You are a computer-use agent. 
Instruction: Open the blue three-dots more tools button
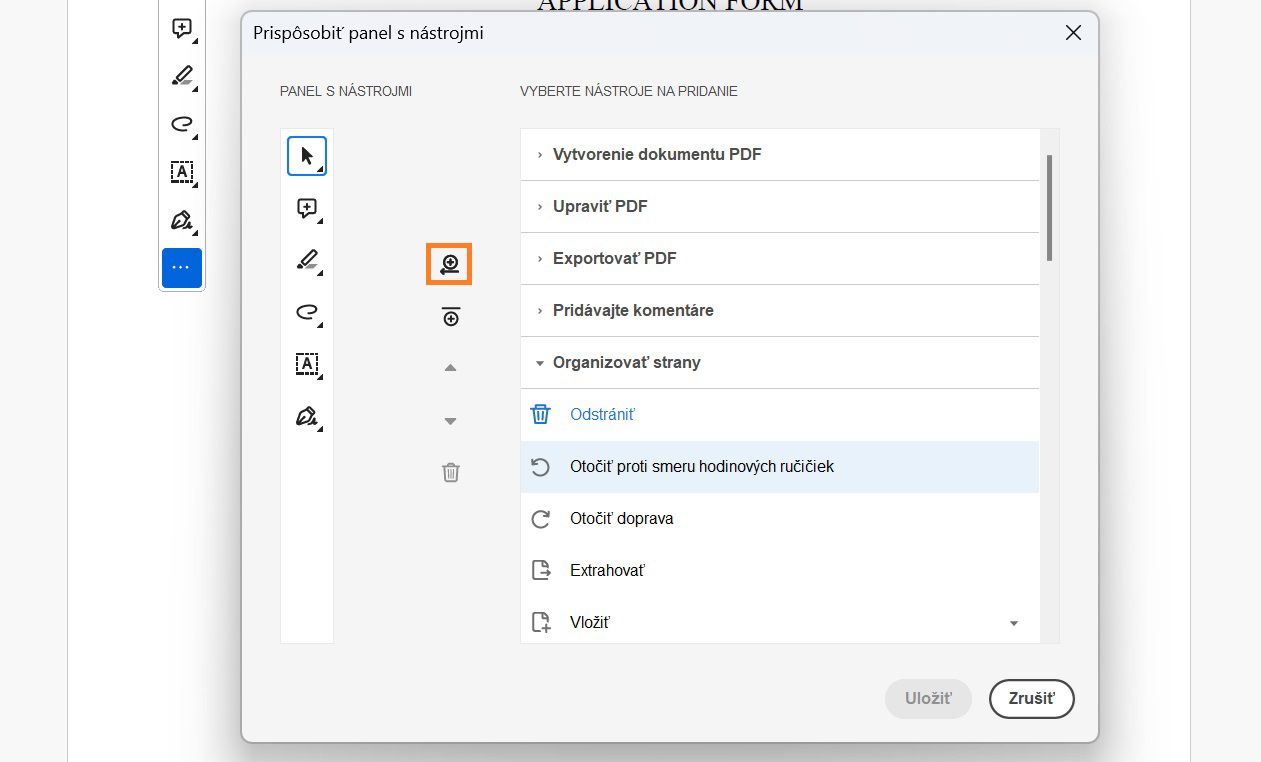182,268
